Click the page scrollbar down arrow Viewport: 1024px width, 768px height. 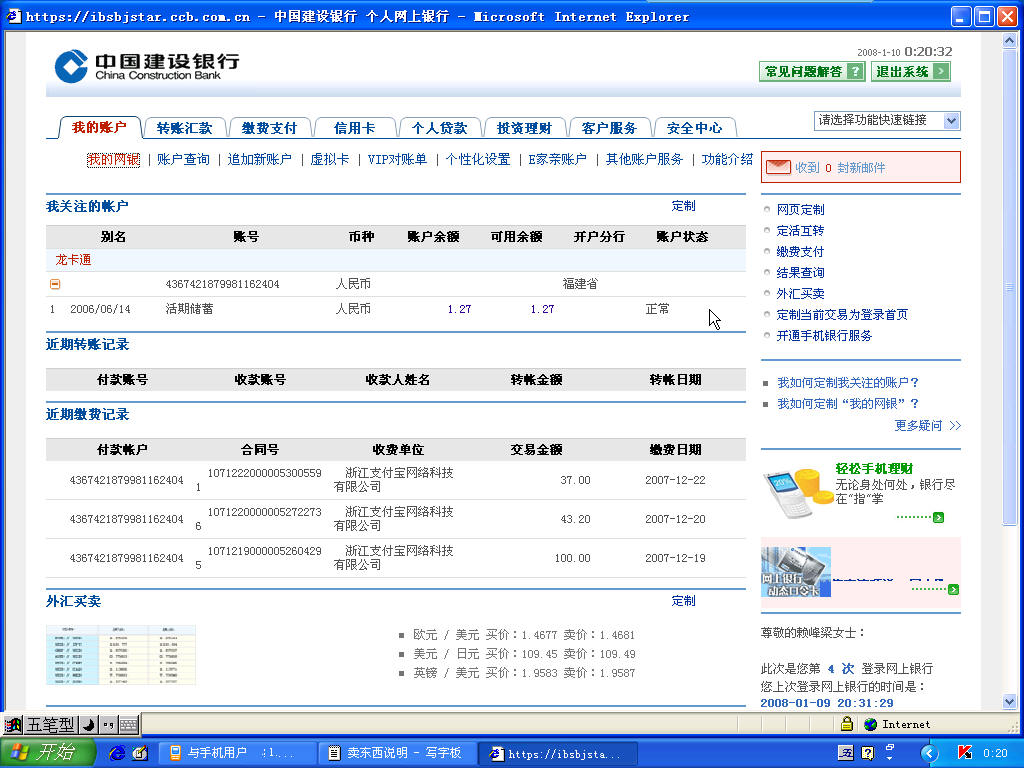(x=1009, y=702)
